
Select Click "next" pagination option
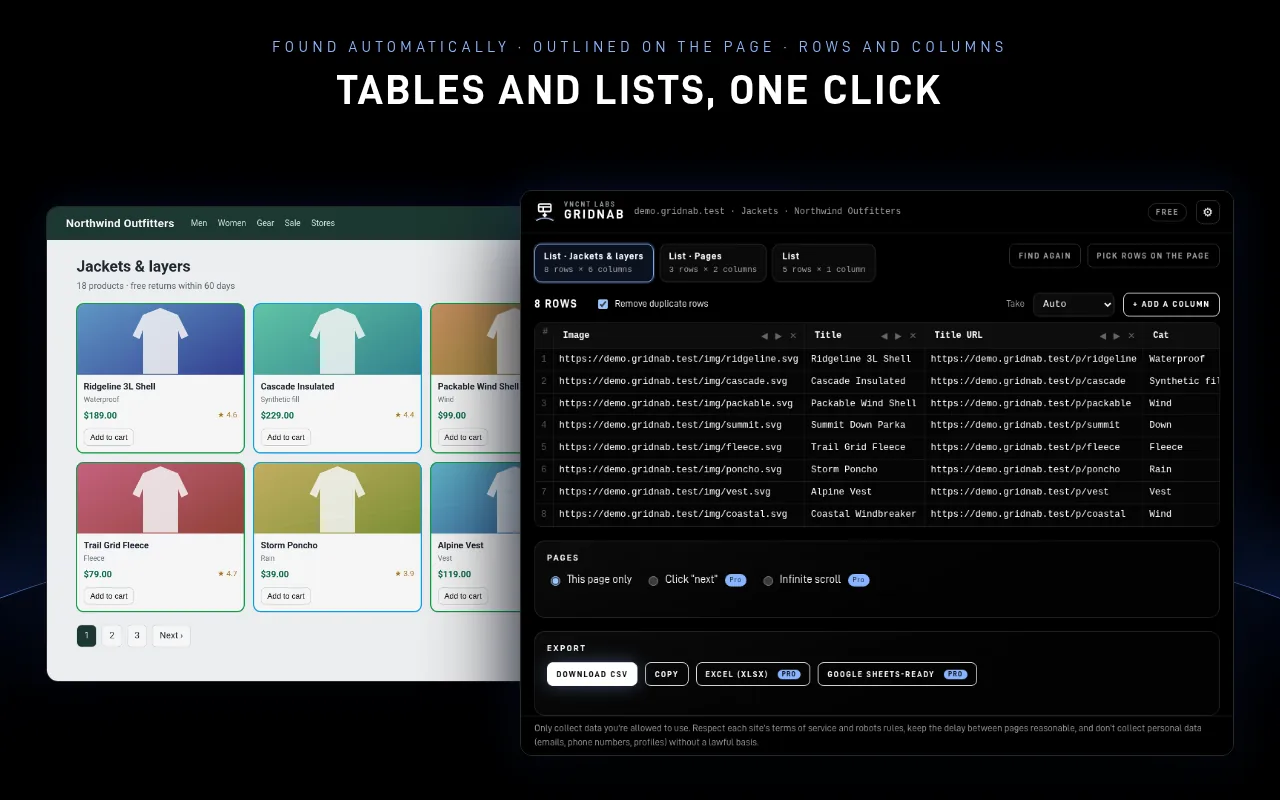pos(653,580)
